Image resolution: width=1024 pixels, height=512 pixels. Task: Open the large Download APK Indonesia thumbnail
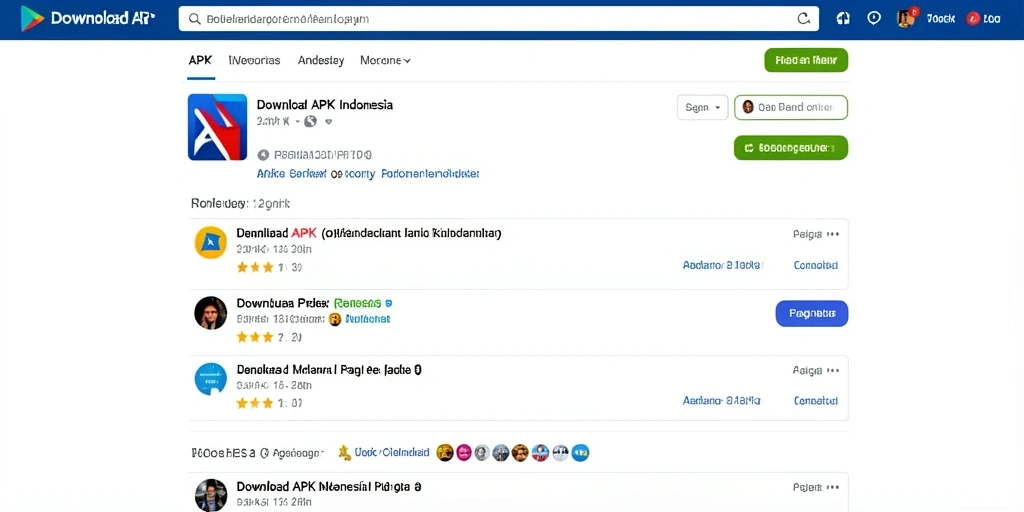[x=217, y=127]
